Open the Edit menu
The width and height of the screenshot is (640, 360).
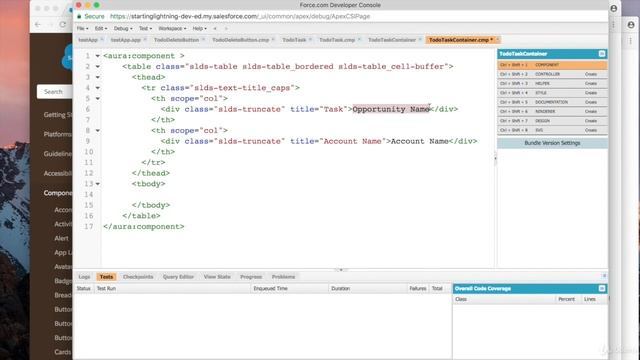coord(101,29)
